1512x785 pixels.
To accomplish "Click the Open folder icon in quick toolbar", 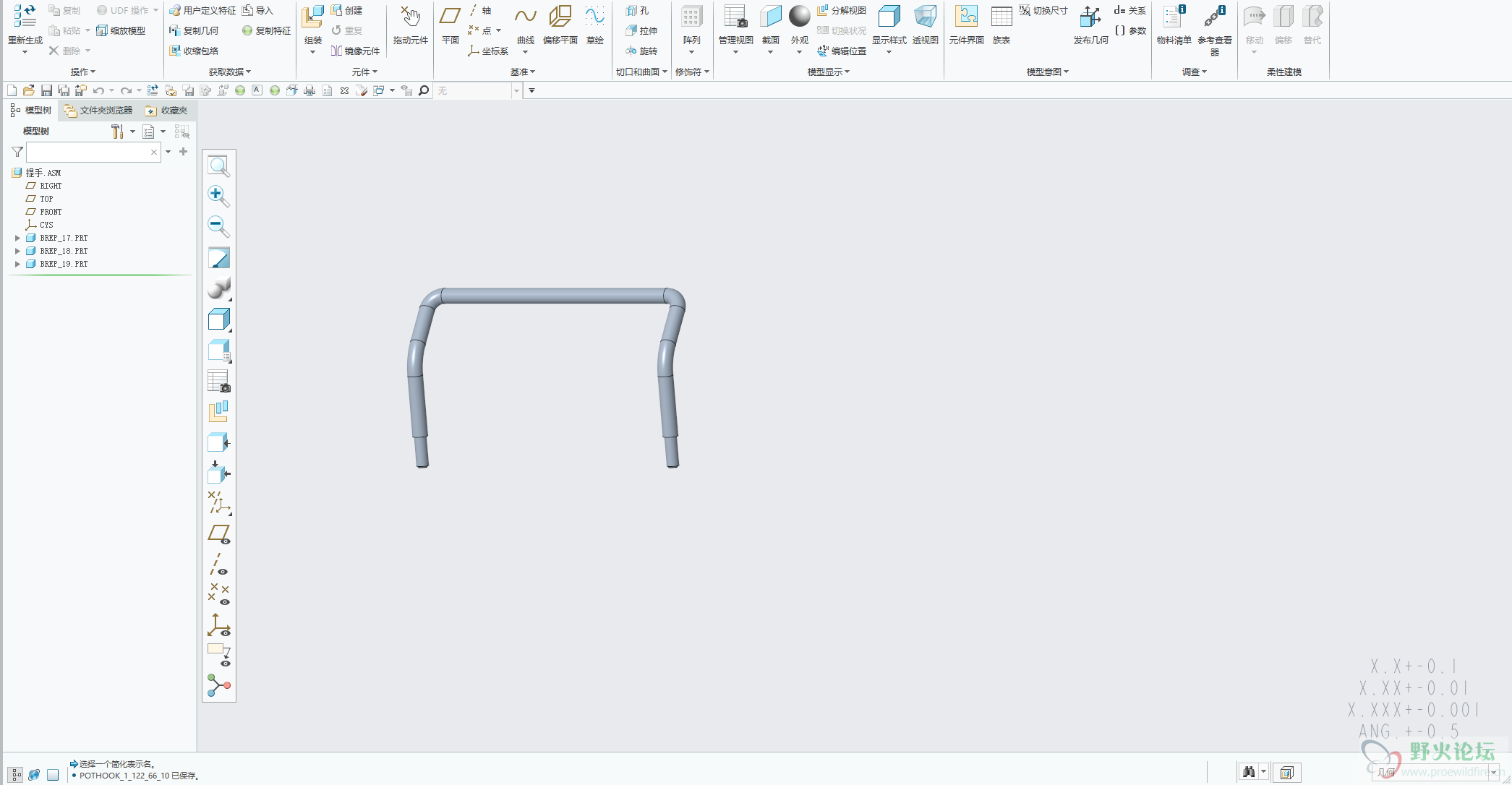I will point(29,90).
